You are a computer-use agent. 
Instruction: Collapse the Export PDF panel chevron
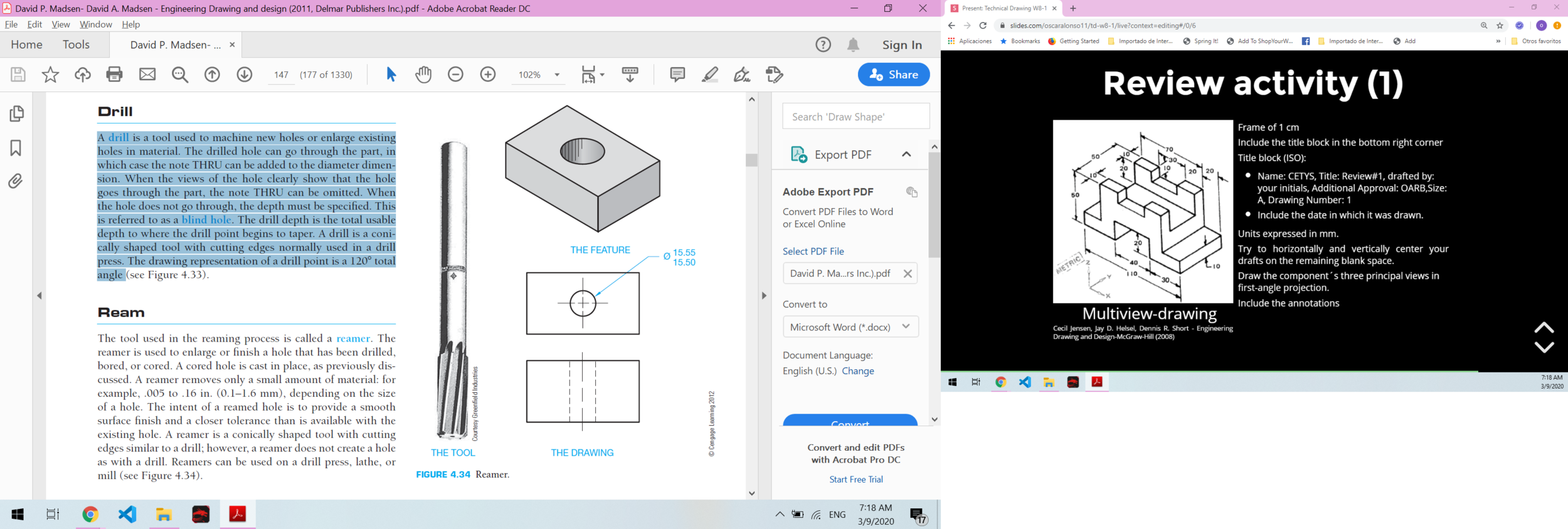tap(906, 154)
